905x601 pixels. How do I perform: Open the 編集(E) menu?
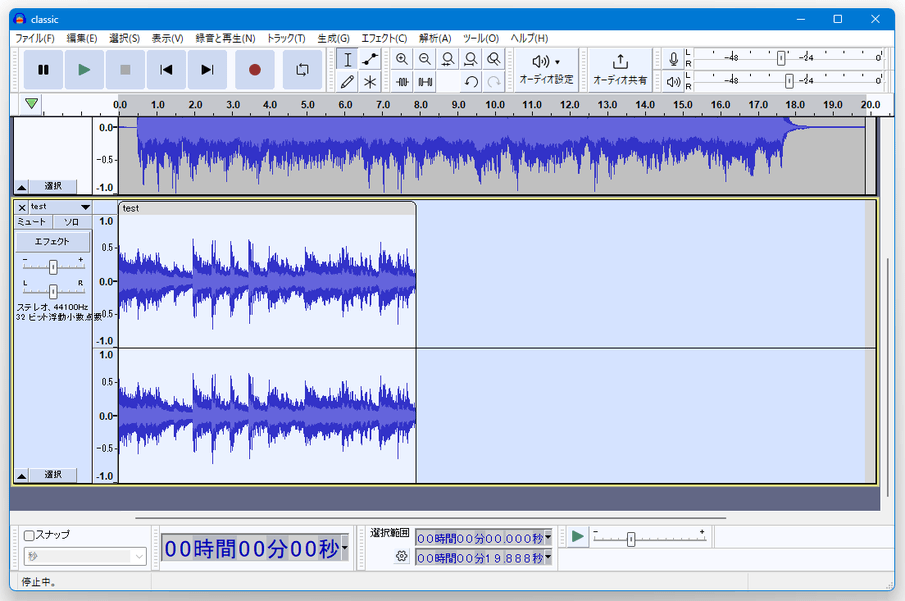click(82, 38)
